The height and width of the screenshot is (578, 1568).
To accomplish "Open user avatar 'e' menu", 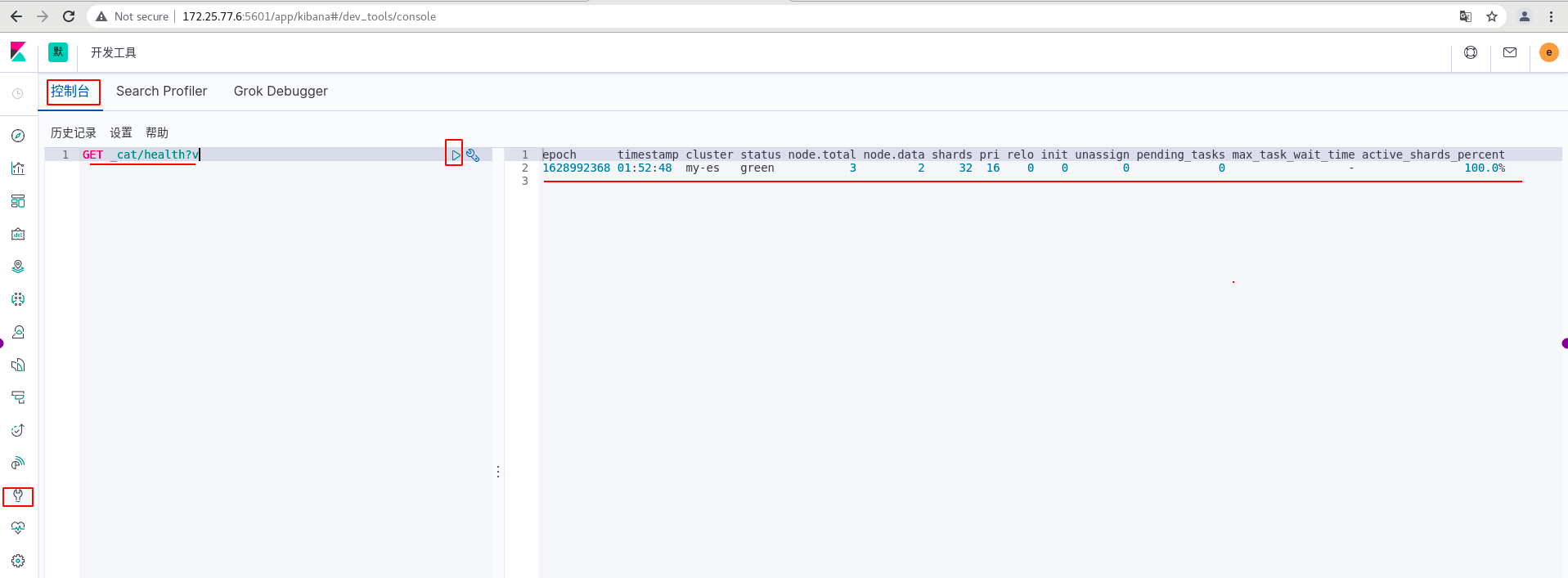I will (1548, 52).
